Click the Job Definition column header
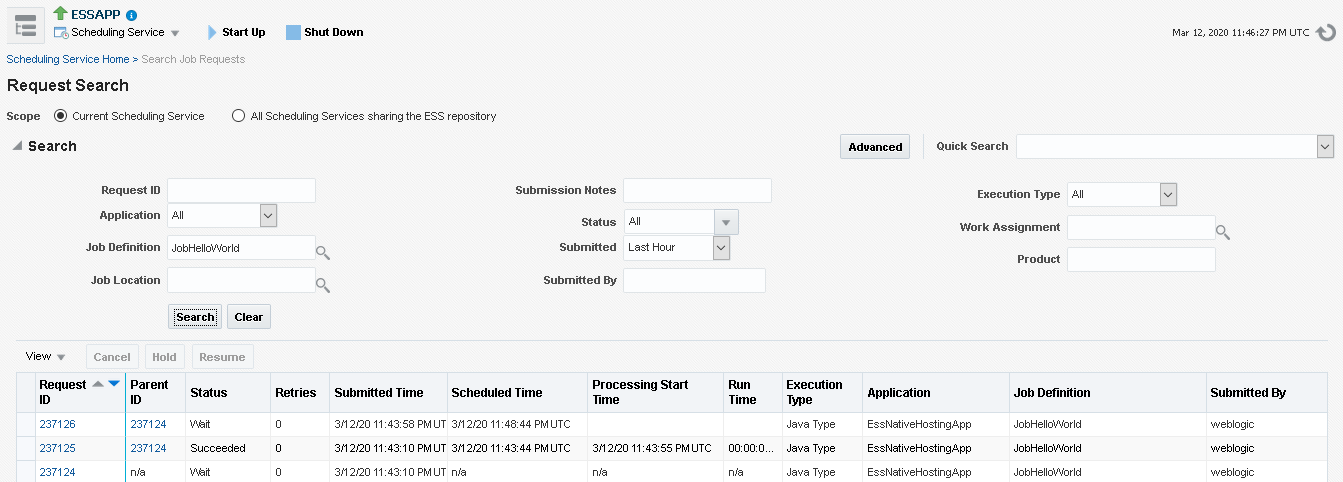1343x482 pixels. pyautogui.click(x=1107, y=392)
